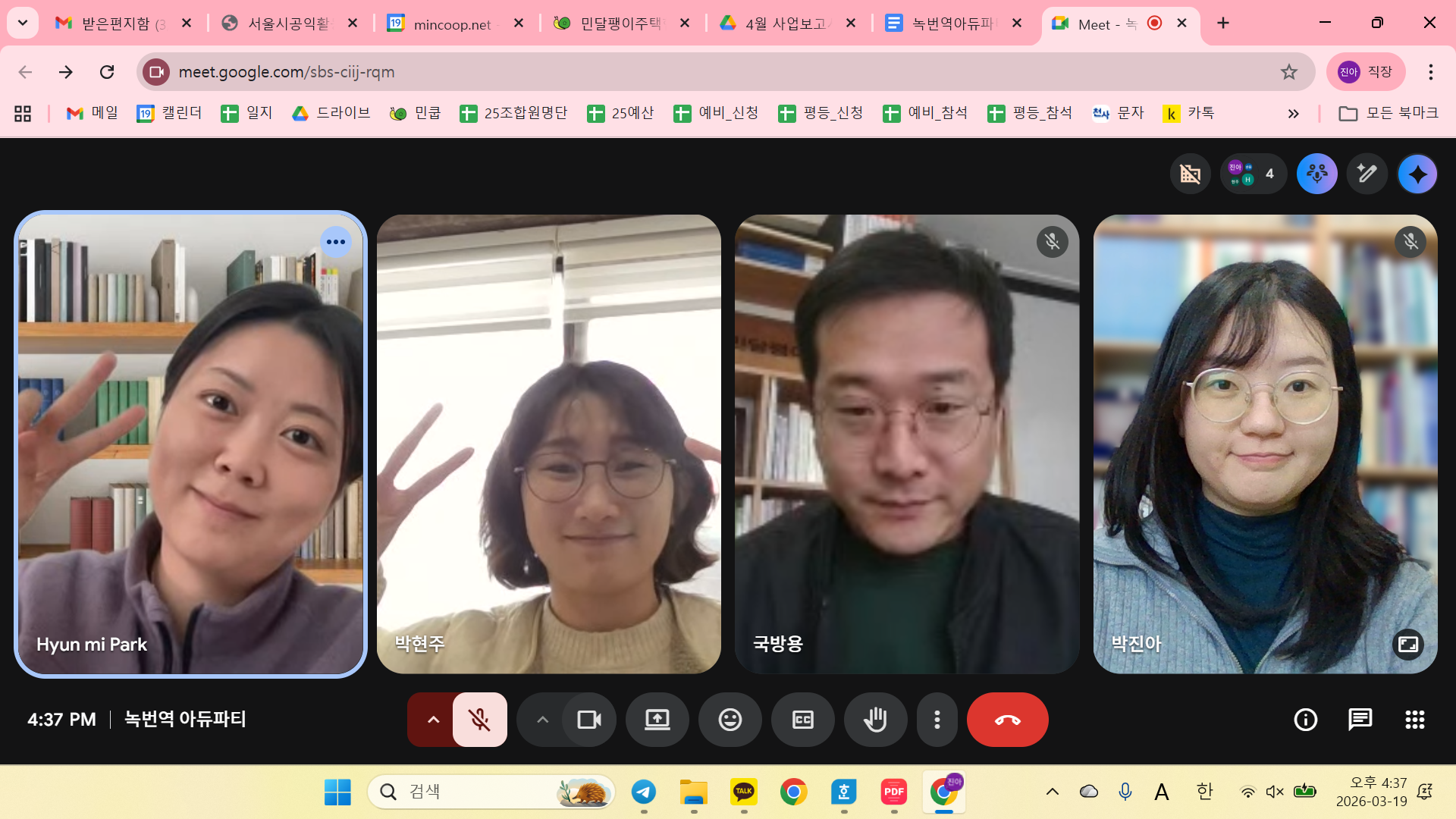Expand video settings chevron beside camera
The height and width of the screenshot is (819, 1456).
click(x=542, y=720)
